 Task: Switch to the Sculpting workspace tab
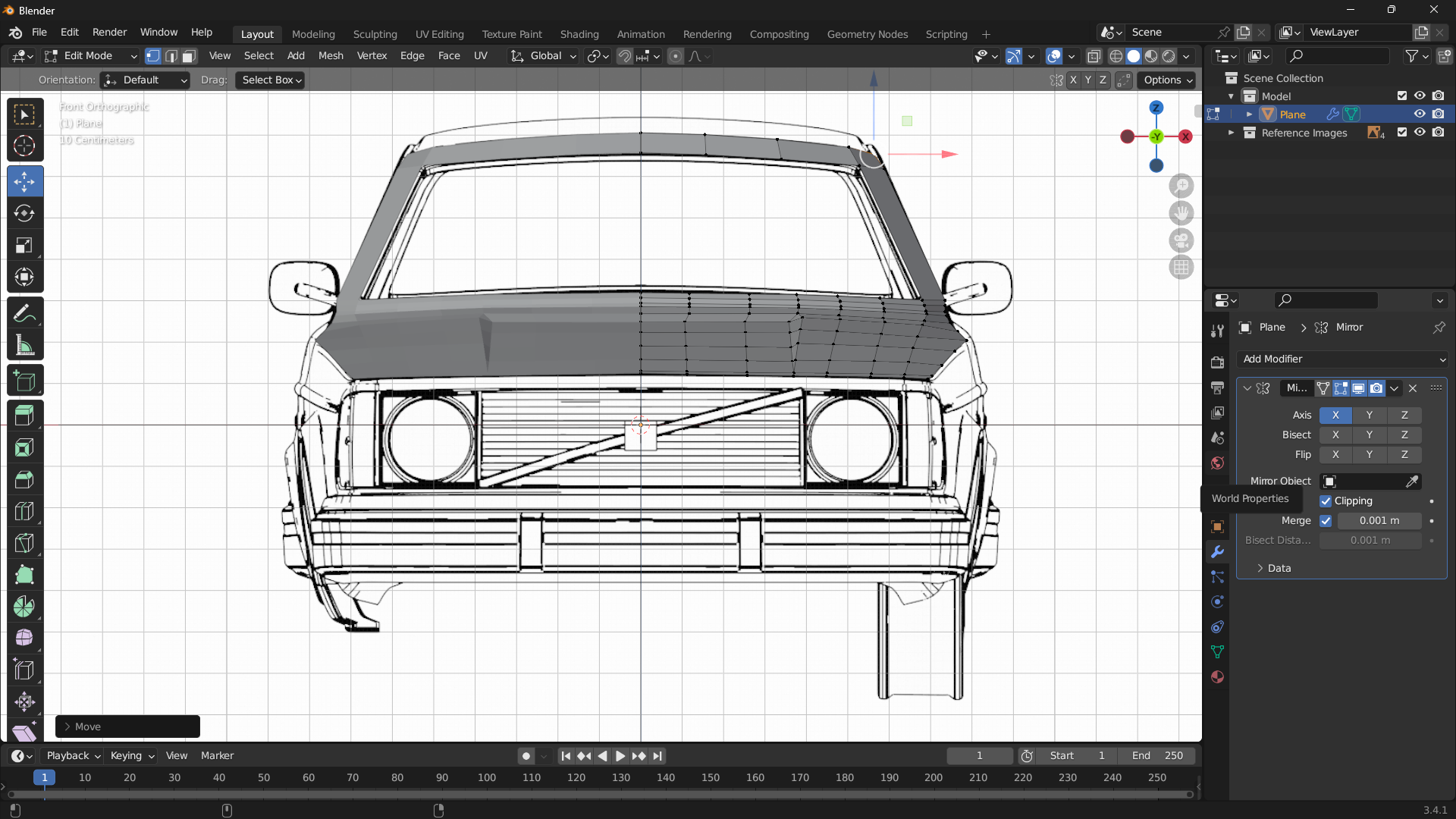click(x=375, y=34)
